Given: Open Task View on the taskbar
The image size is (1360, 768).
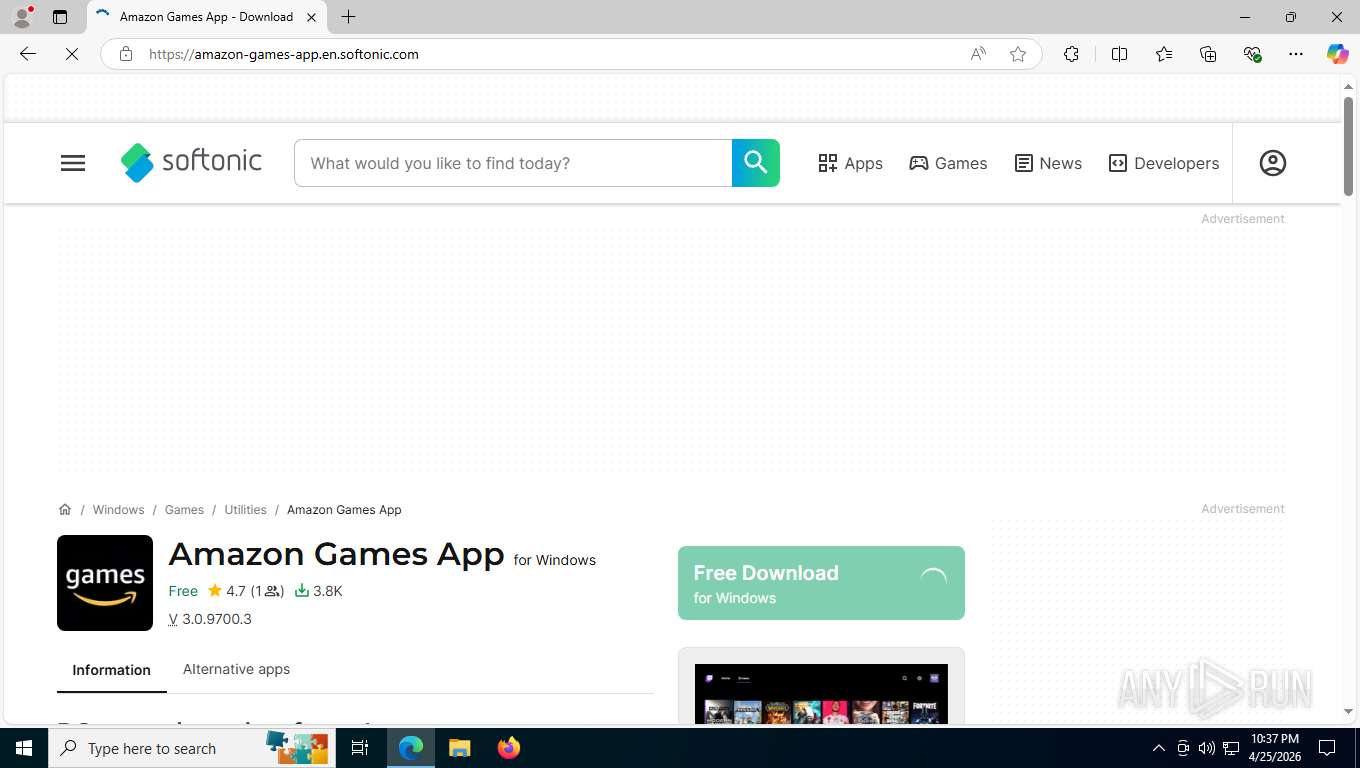Looking at the screenshot, I should point(360,748).
